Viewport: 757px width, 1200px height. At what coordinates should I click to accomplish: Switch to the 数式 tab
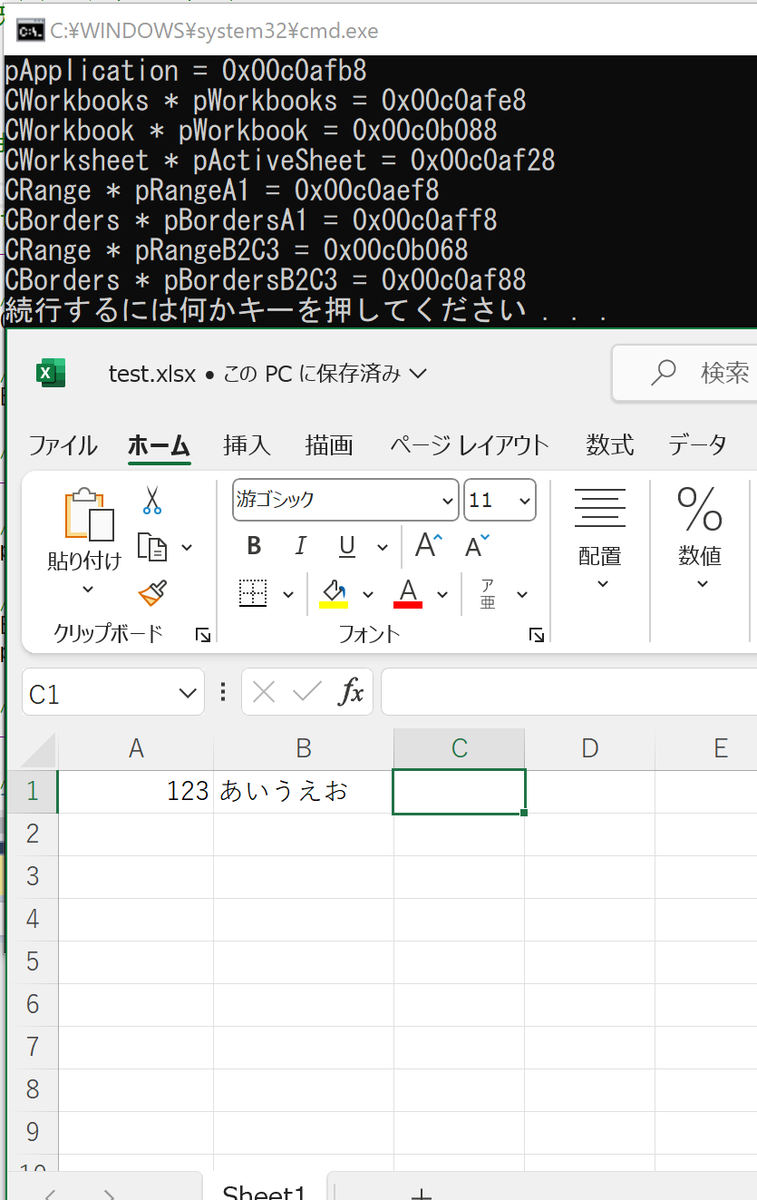(x=611, y=445)
